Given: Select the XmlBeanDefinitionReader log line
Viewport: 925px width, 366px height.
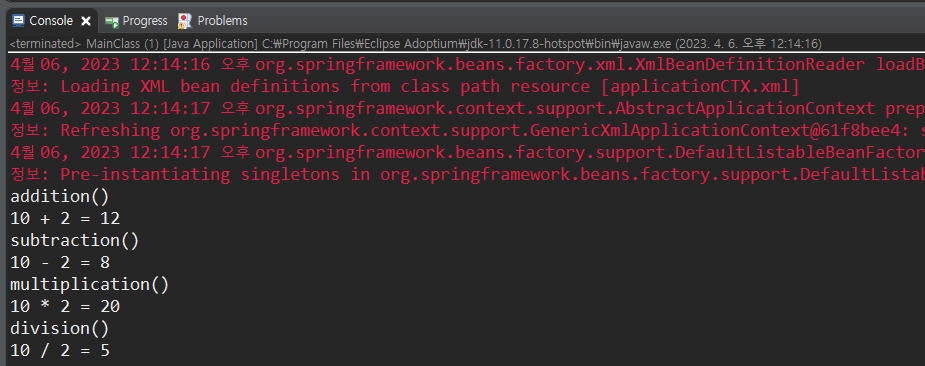Looking at the screenshot, I should point(467,64).
